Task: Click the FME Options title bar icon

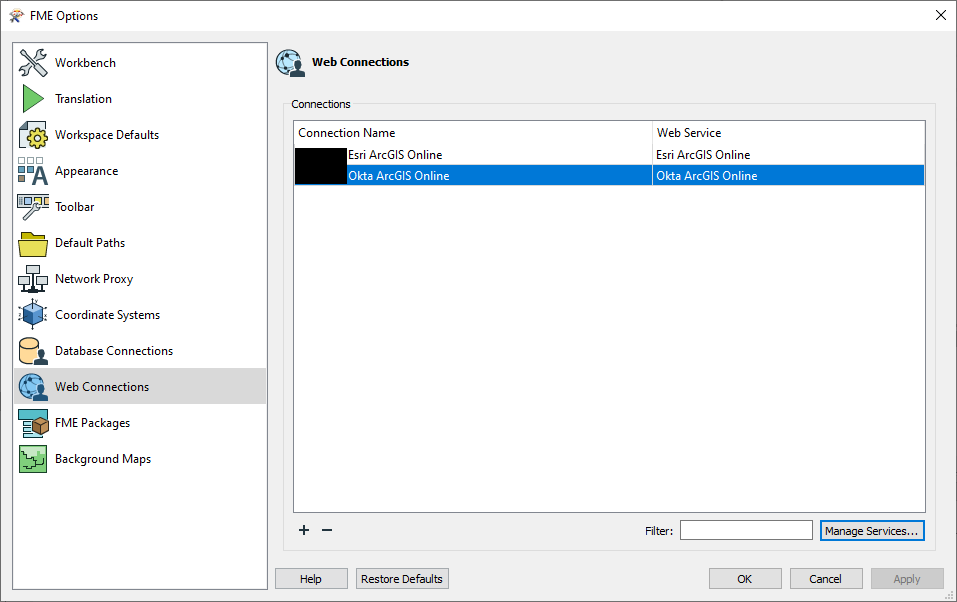Action: click(x=17, y=16)
